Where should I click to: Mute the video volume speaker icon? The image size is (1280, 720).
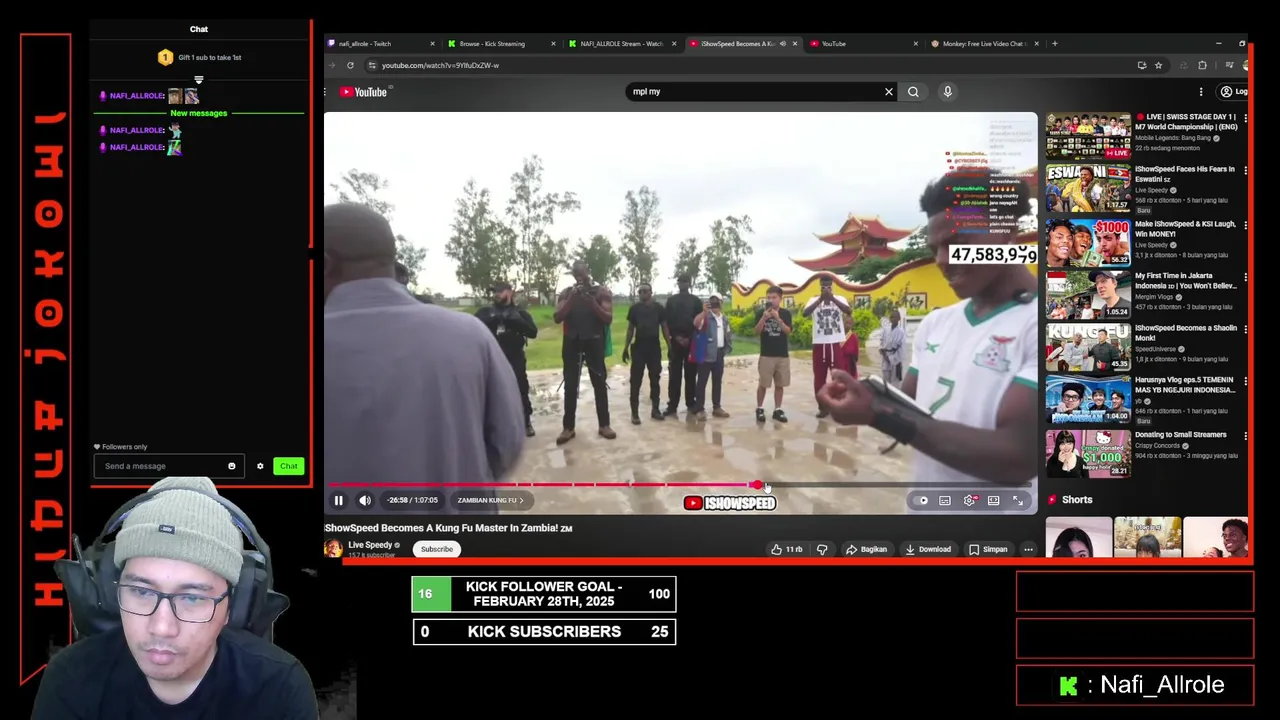[x=365, y=500]
